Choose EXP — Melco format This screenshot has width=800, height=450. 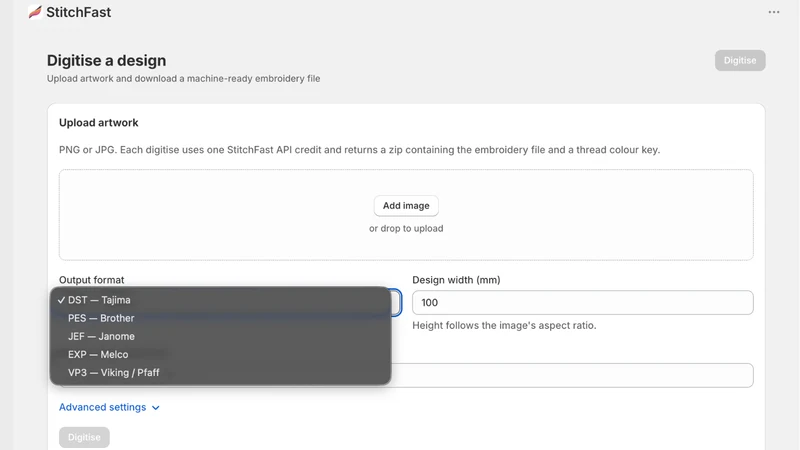tap(220, 354)
